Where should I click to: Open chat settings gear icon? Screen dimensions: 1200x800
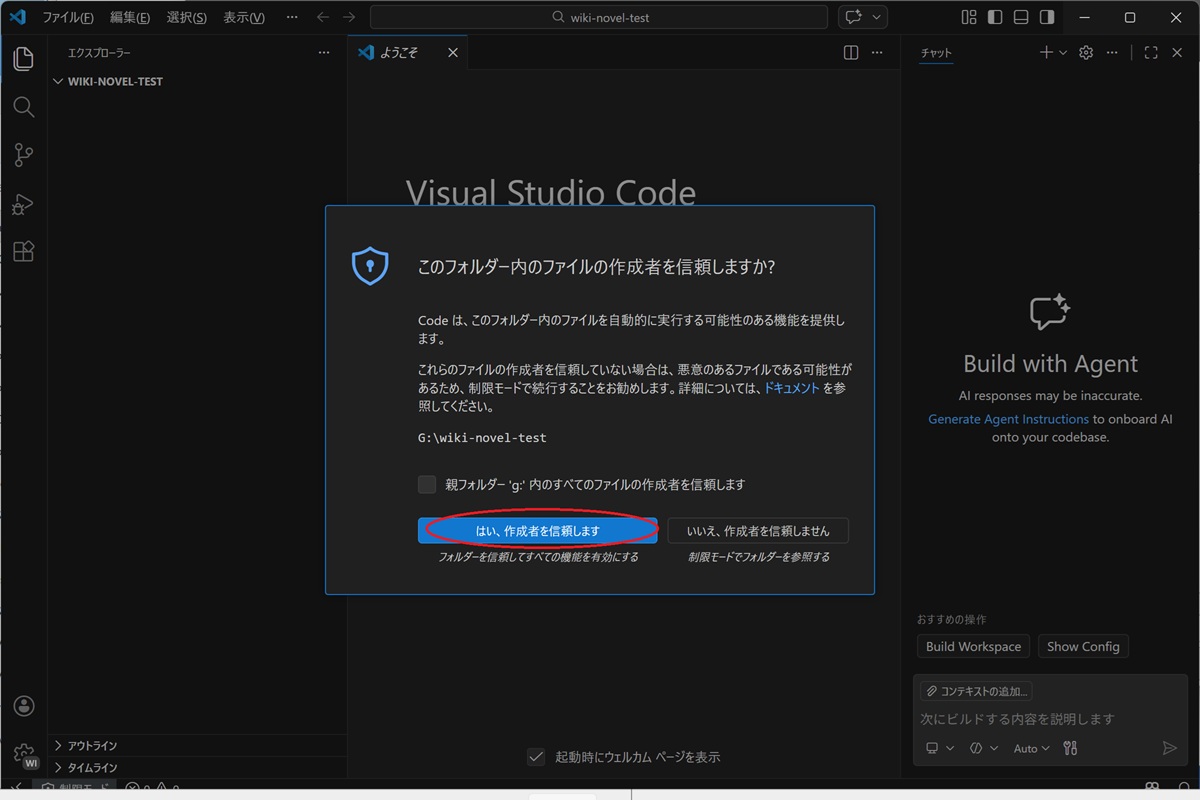click(1086, 53)
